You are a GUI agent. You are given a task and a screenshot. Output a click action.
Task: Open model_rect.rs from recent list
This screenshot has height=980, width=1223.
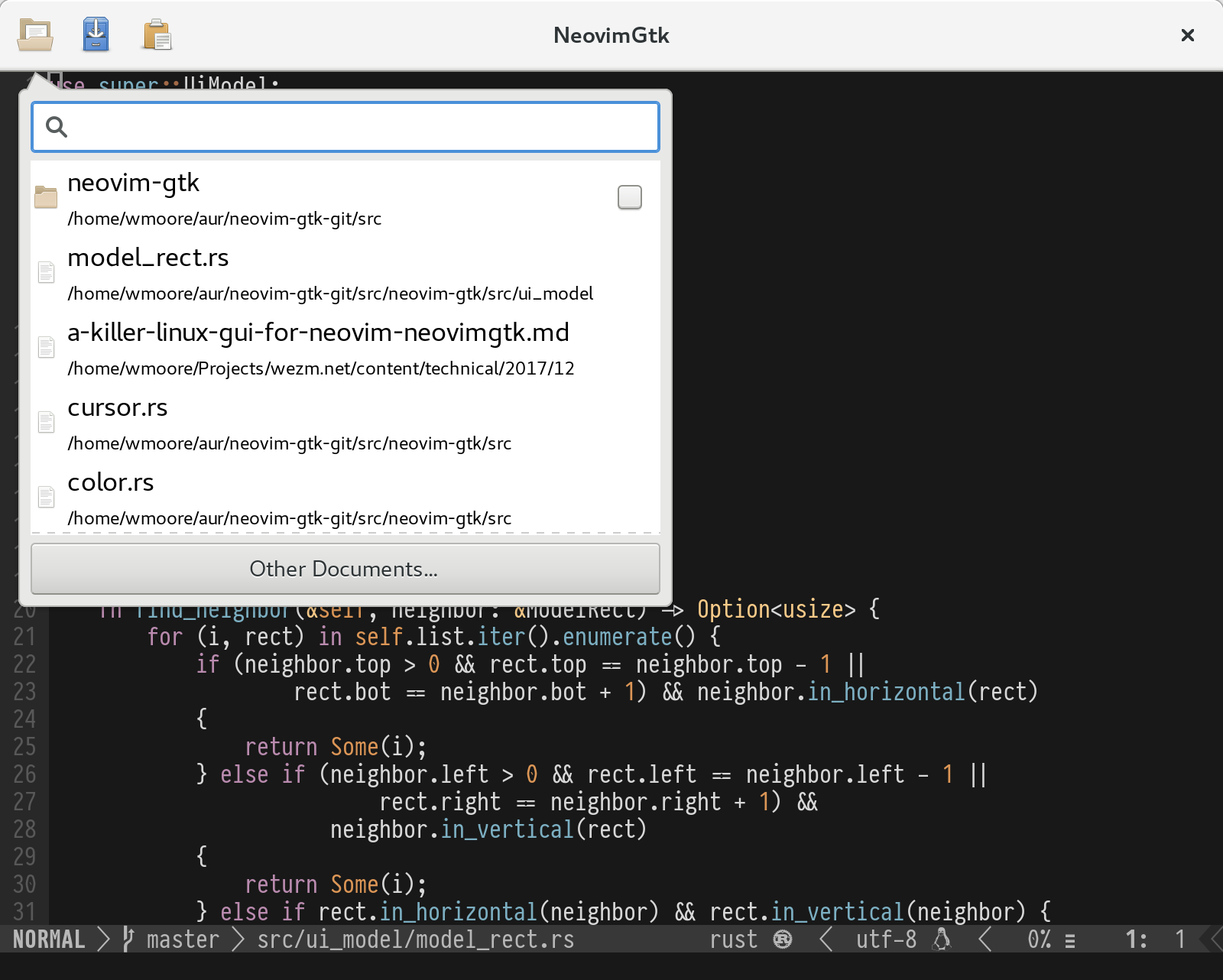coord(345,273)
